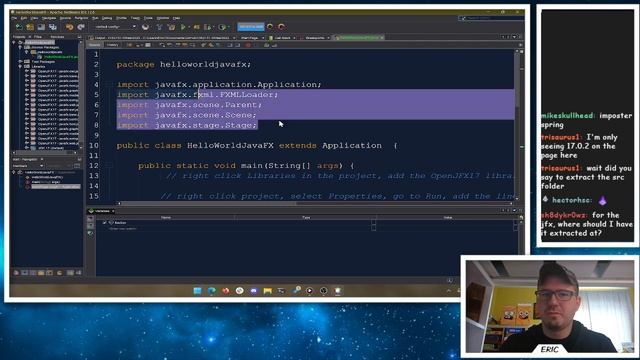Click 'public static void main' line
This screenshot has height=360, width=640.
click(x=246, y=165)
